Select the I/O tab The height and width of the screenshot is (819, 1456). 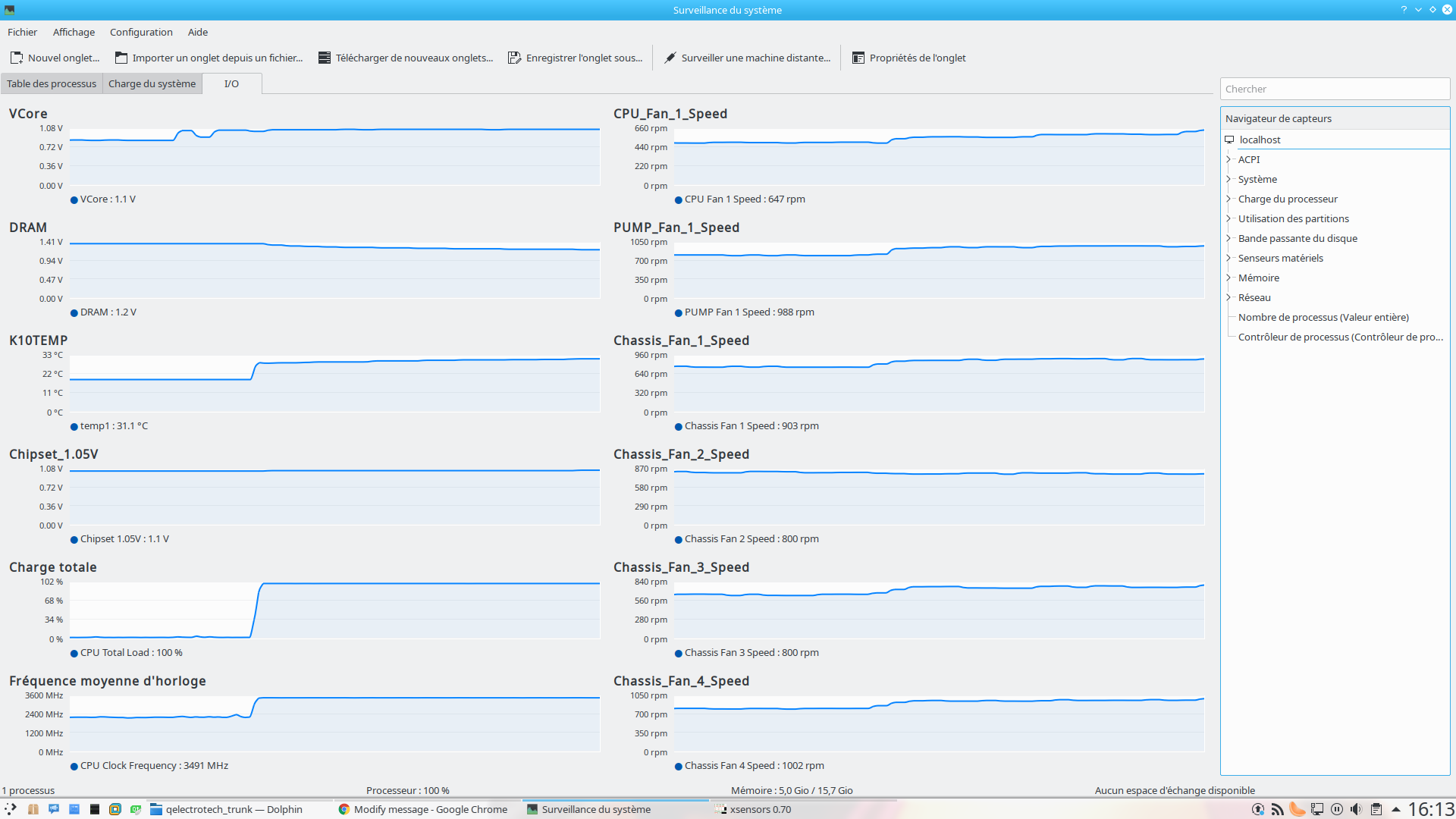(x=231, y=83)
